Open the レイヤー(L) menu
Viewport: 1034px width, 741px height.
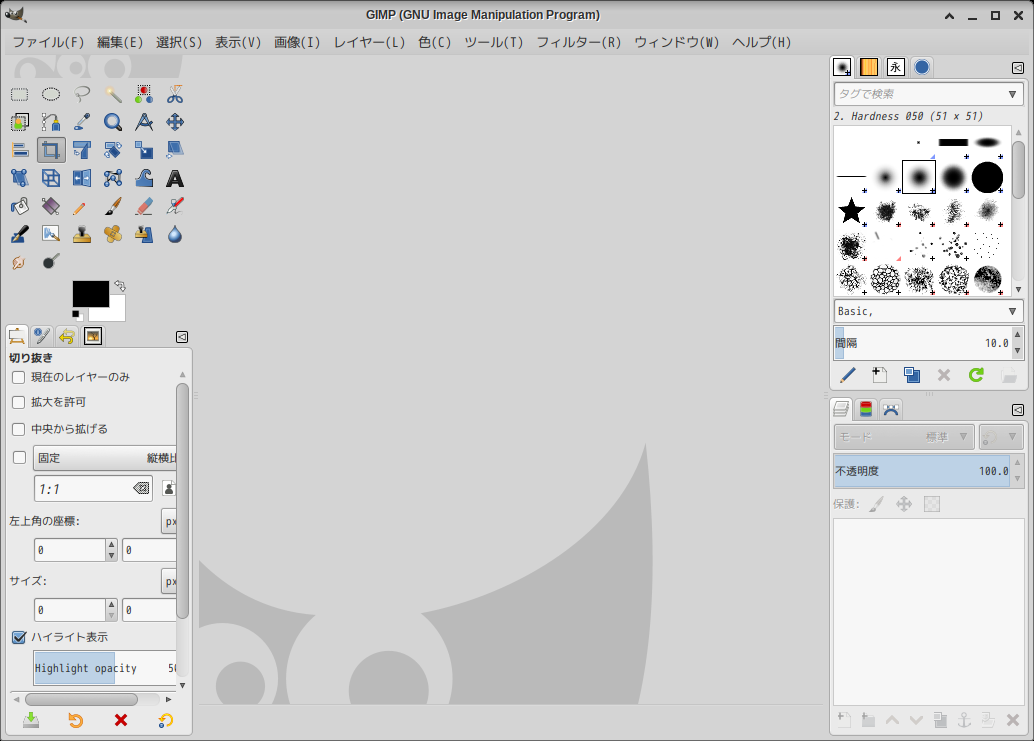click(369, 42)
